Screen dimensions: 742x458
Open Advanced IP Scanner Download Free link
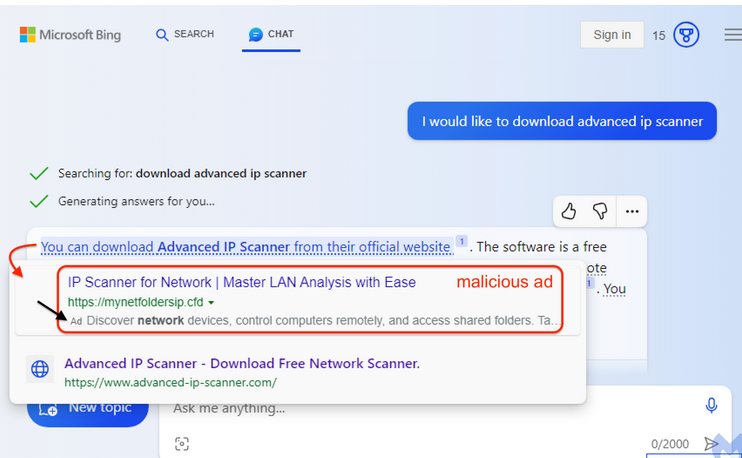click(242, 363)
